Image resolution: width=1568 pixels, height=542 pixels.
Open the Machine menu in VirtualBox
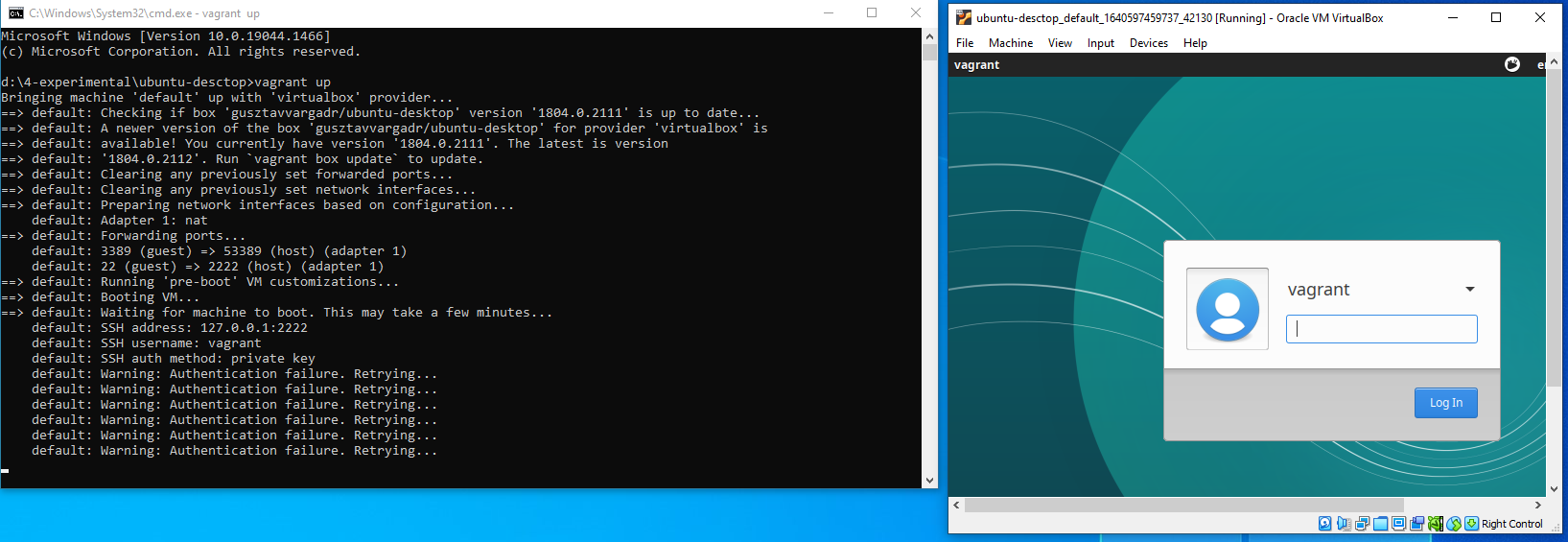pos(1011,43)
